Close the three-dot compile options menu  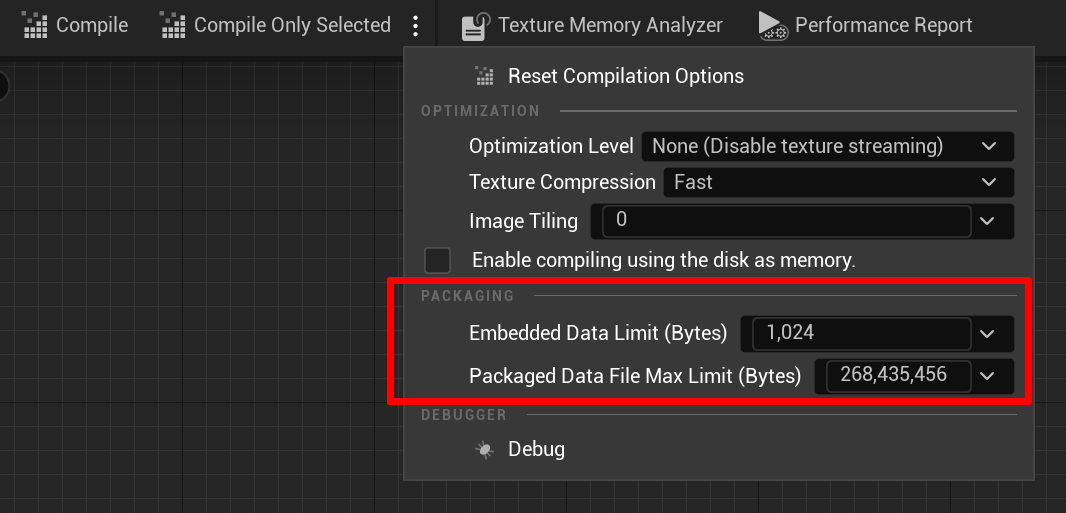click(415, 26)
